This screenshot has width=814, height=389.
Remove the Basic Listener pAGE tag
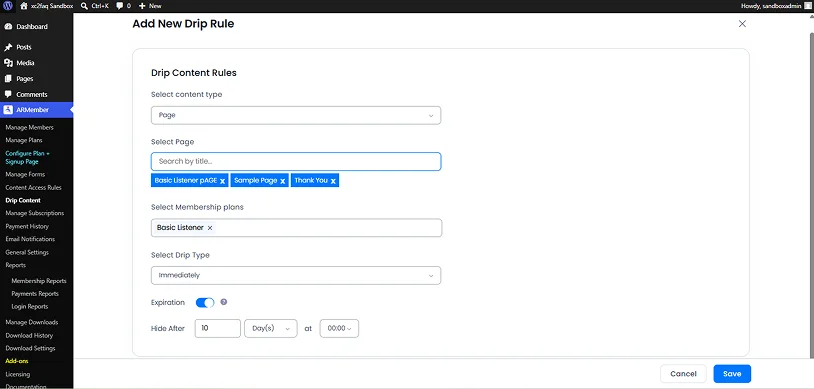[222, 181]
